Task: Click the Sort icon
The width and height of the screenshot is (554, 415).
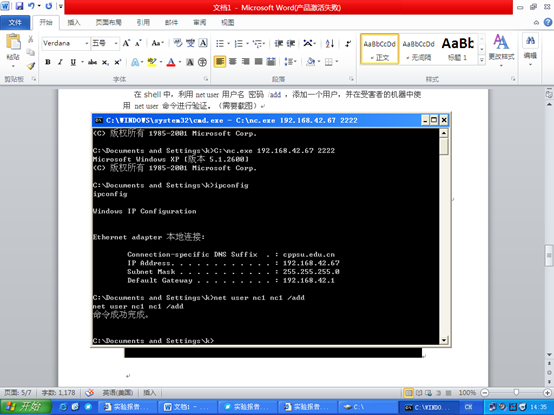Action: click(x=330, y=43)
